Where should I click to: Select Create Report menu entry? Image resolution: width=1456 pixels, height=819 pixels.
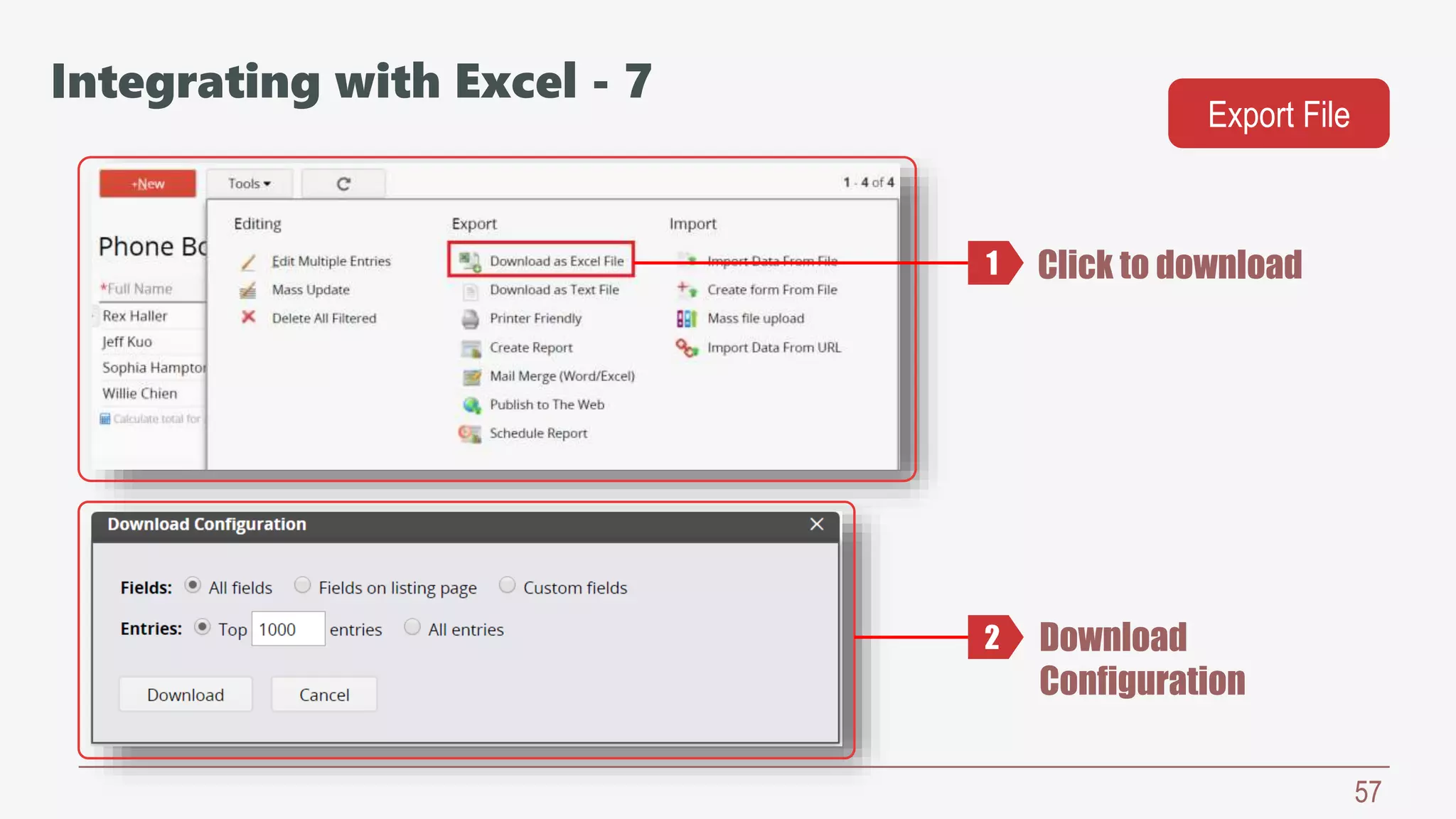click(x=531, y=348)
